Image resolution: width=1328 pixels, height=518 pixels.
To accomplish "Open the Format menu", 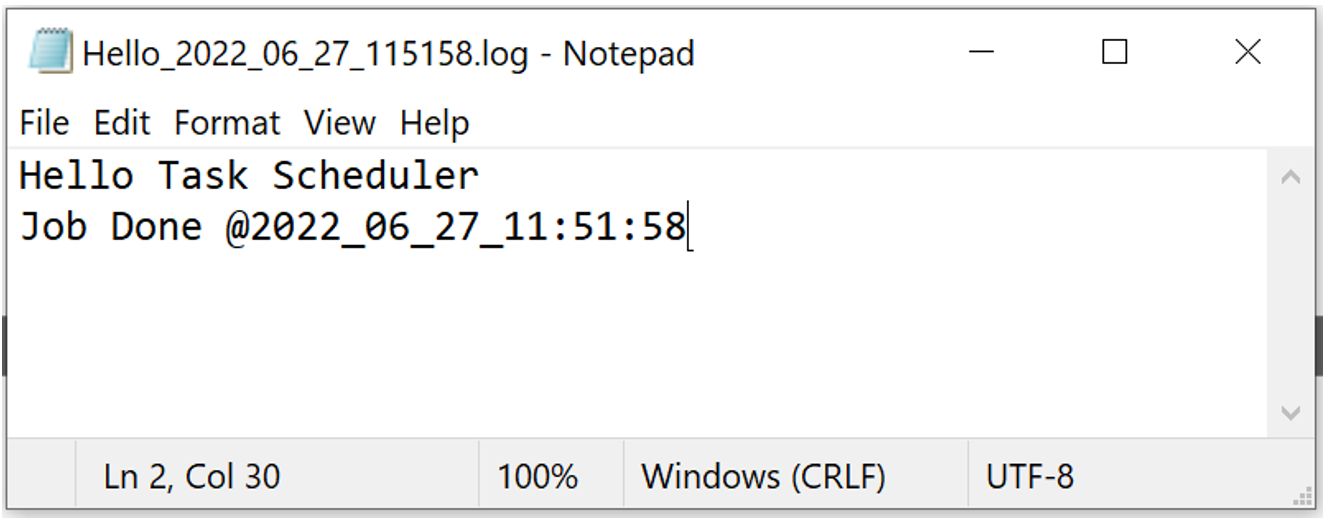I will coord(227,123).
